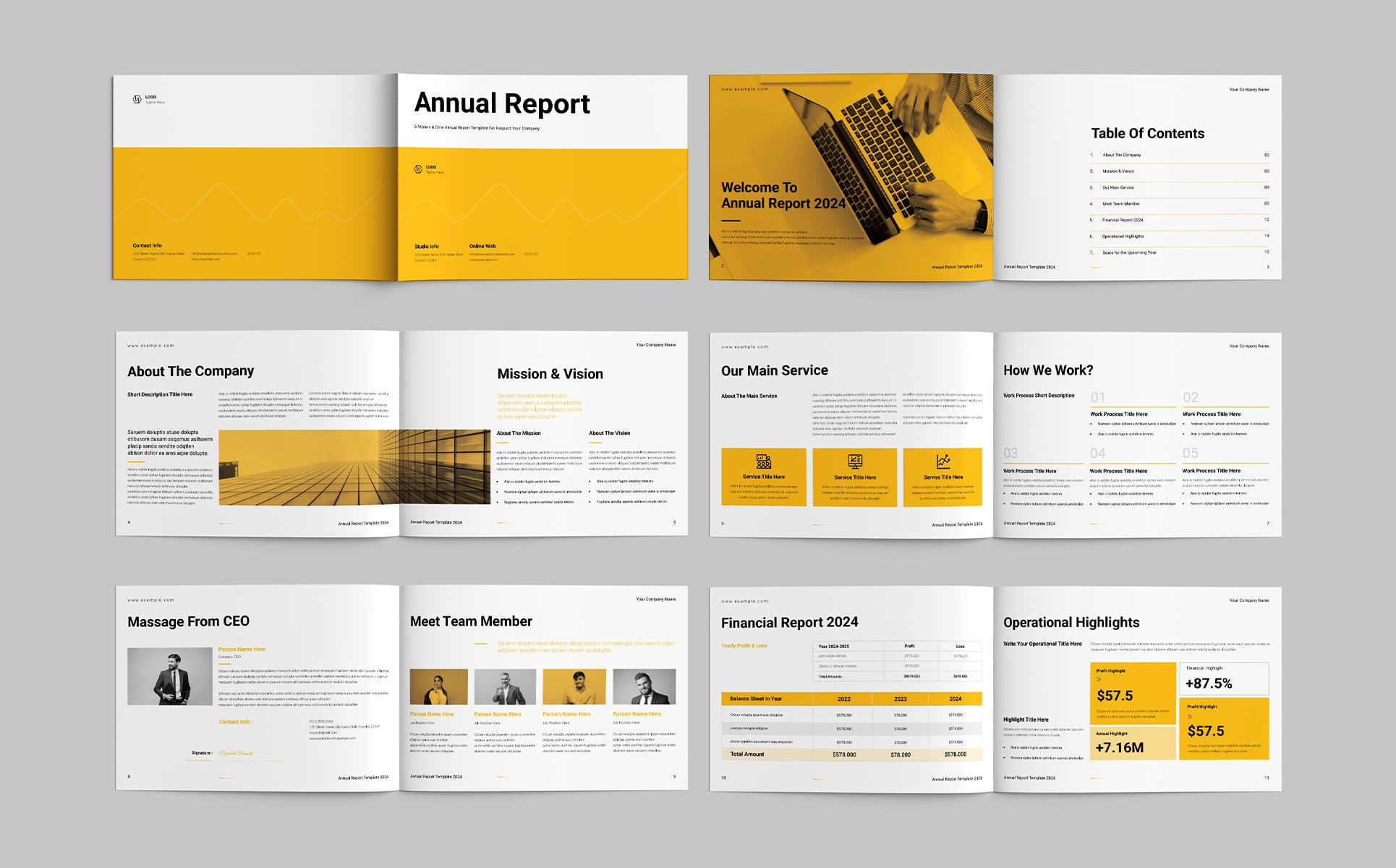This screenshot has width=1396, height=868.
Task: Click the monitor analytics service icon
Action: tap(854, 461)
